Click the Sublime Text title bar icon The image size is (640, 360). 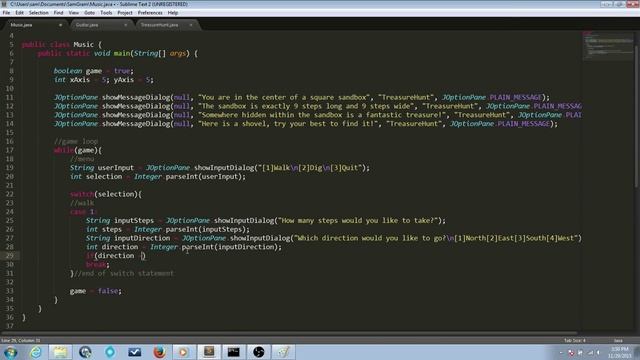[4, 4]
